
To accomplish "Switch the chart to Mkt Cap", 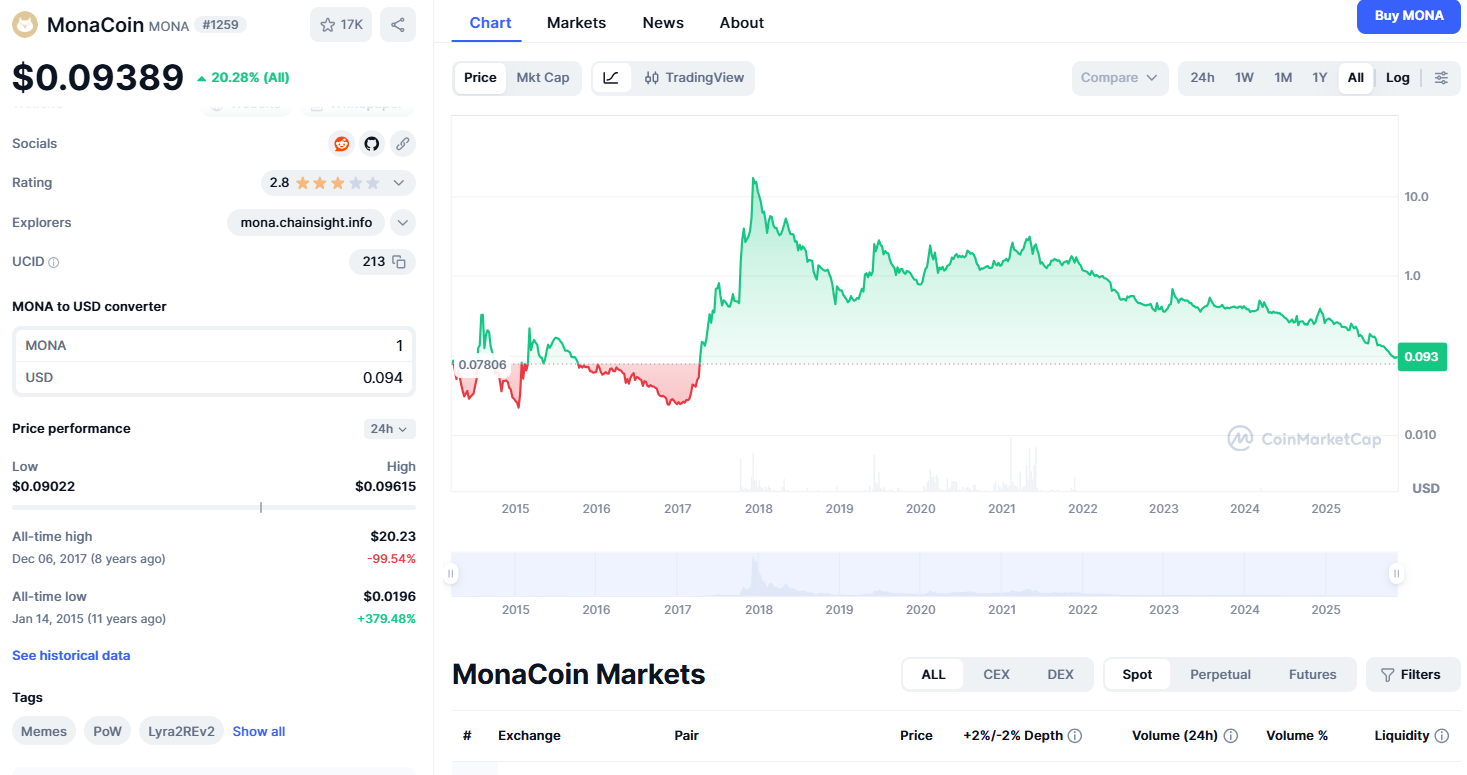I will coord(542,78).
